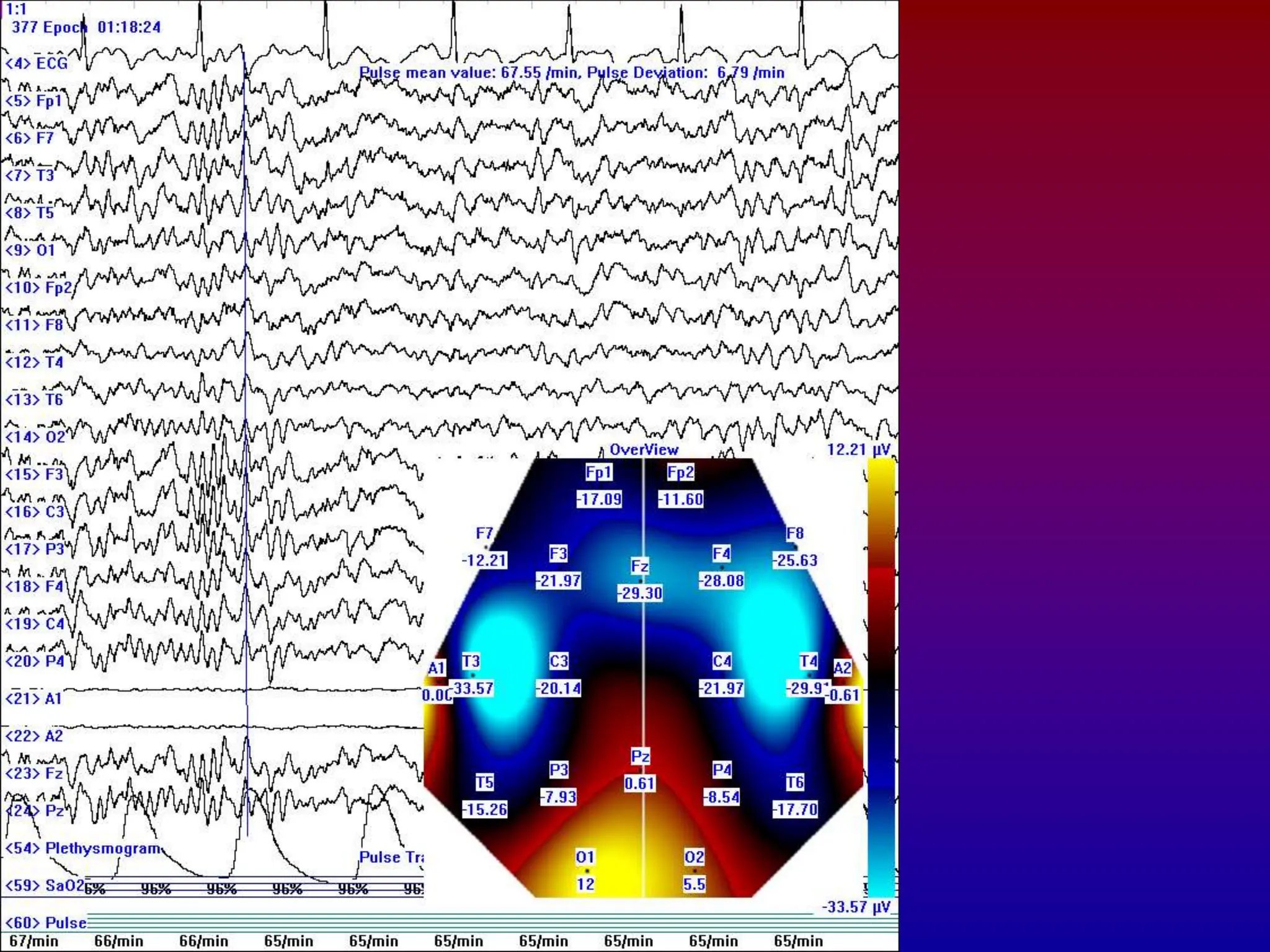Click the T4 electrode on the map
Image resolution: width=1270 pixels, height=952 pixels.
tap(808, 661)
